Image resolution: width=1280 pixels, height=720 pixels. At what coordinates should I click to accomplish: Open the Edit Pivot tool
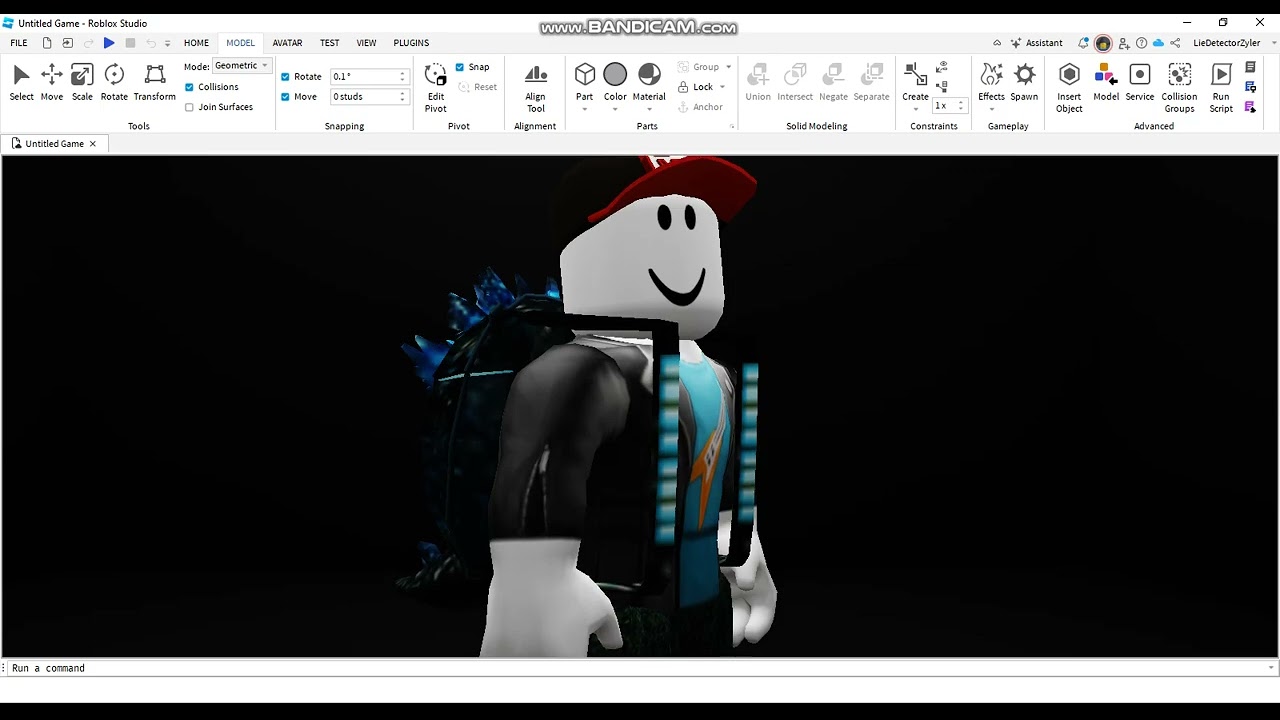(x=435, y=88)
